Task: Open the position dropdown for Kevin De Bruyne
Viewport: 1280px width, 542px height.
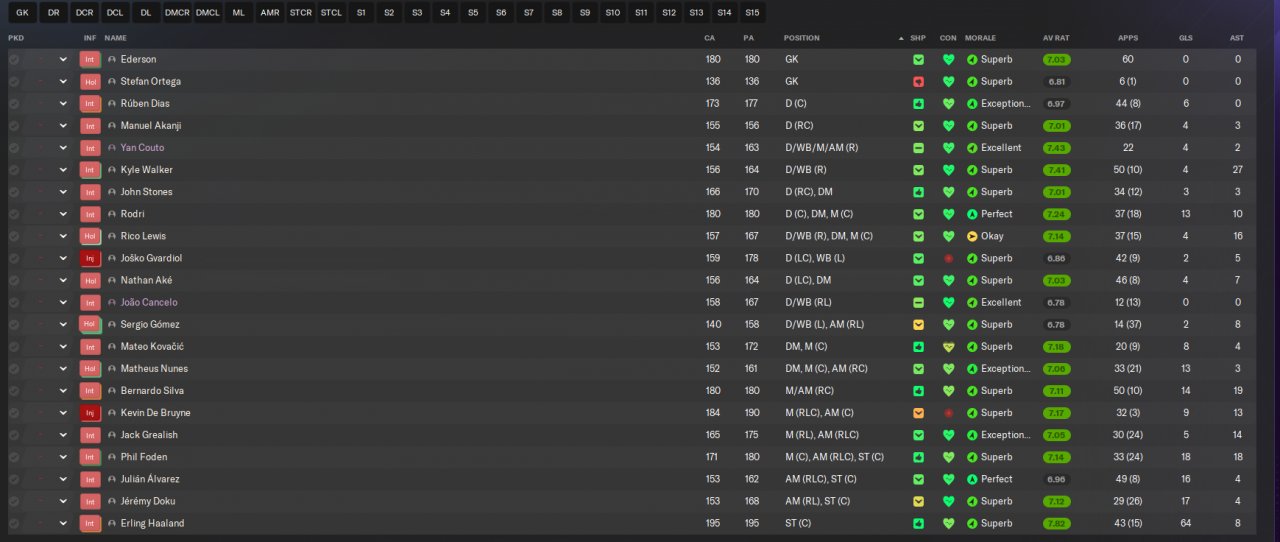Action: pos(63,413)
